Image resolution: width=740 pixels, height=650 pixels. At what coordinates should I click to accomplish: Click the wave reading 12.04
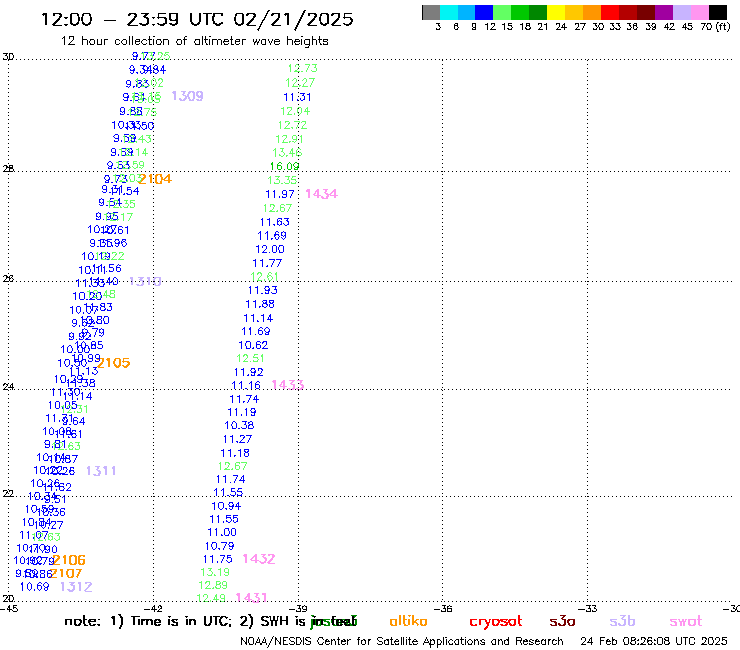point(295,111)
